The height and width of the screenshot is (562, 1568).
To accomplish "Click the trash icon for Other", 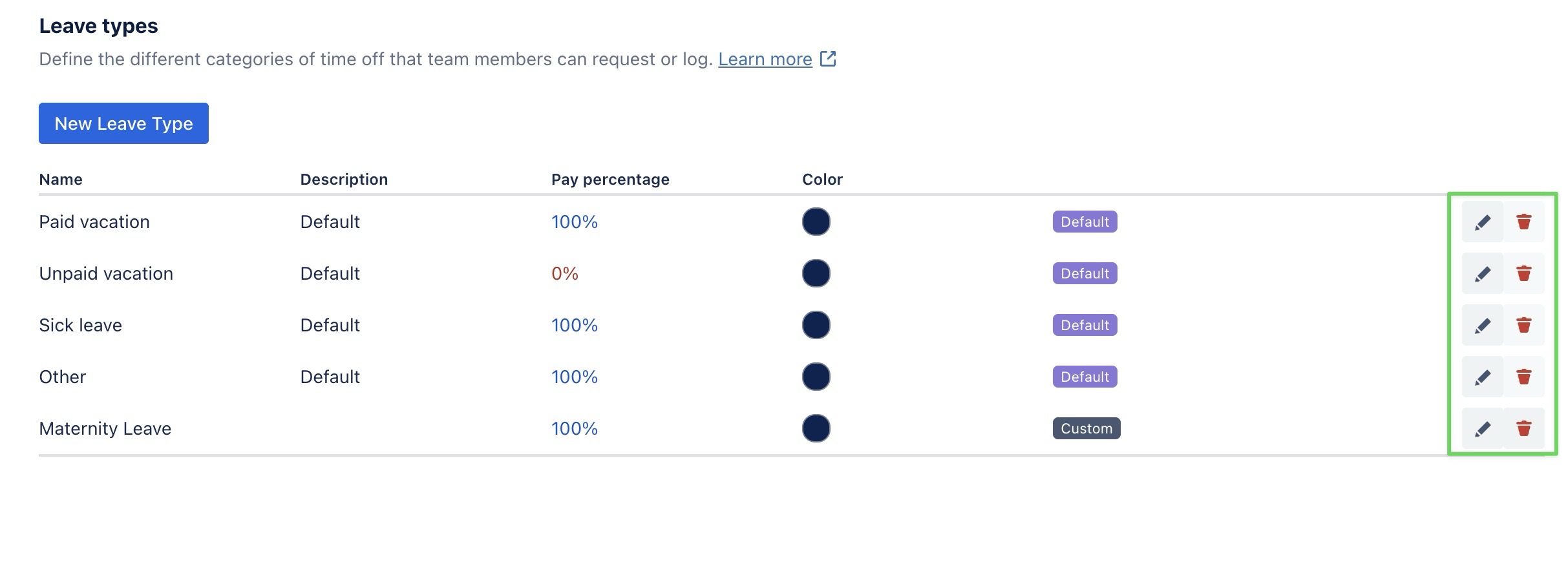I will coord(1523,377).
